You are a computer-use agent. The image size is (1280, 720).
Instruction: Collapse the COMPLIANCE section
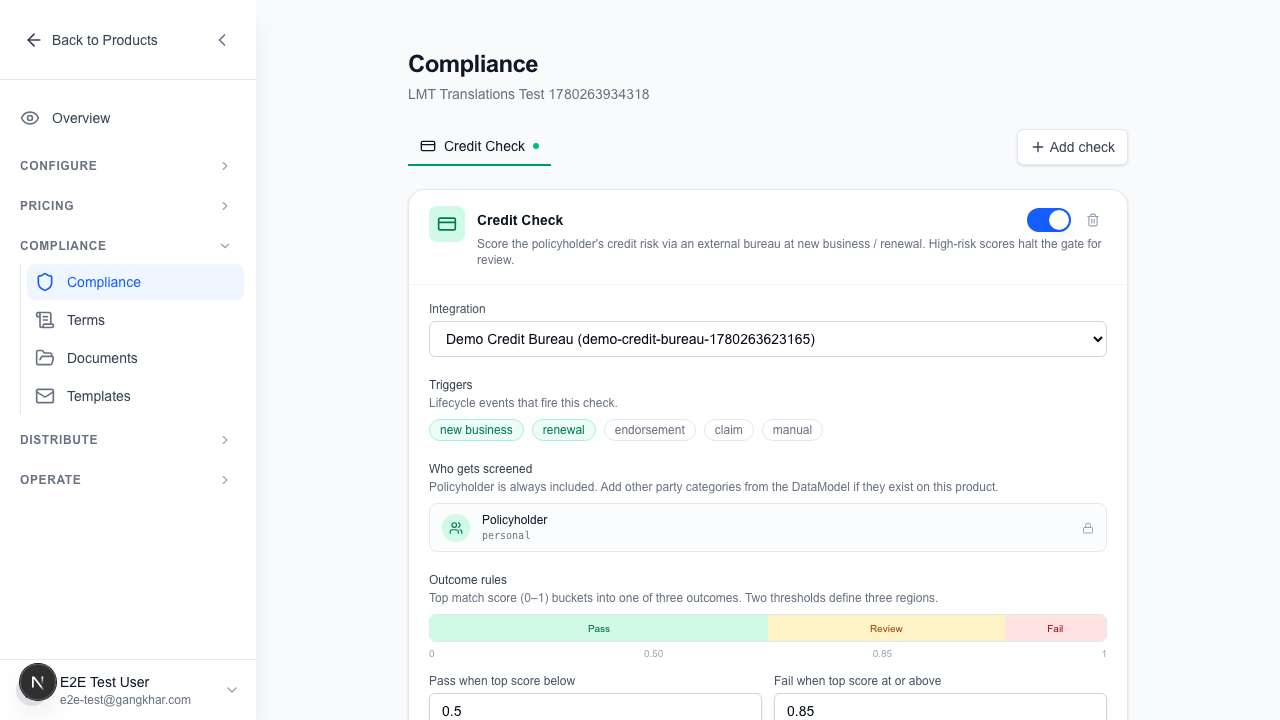128,246
